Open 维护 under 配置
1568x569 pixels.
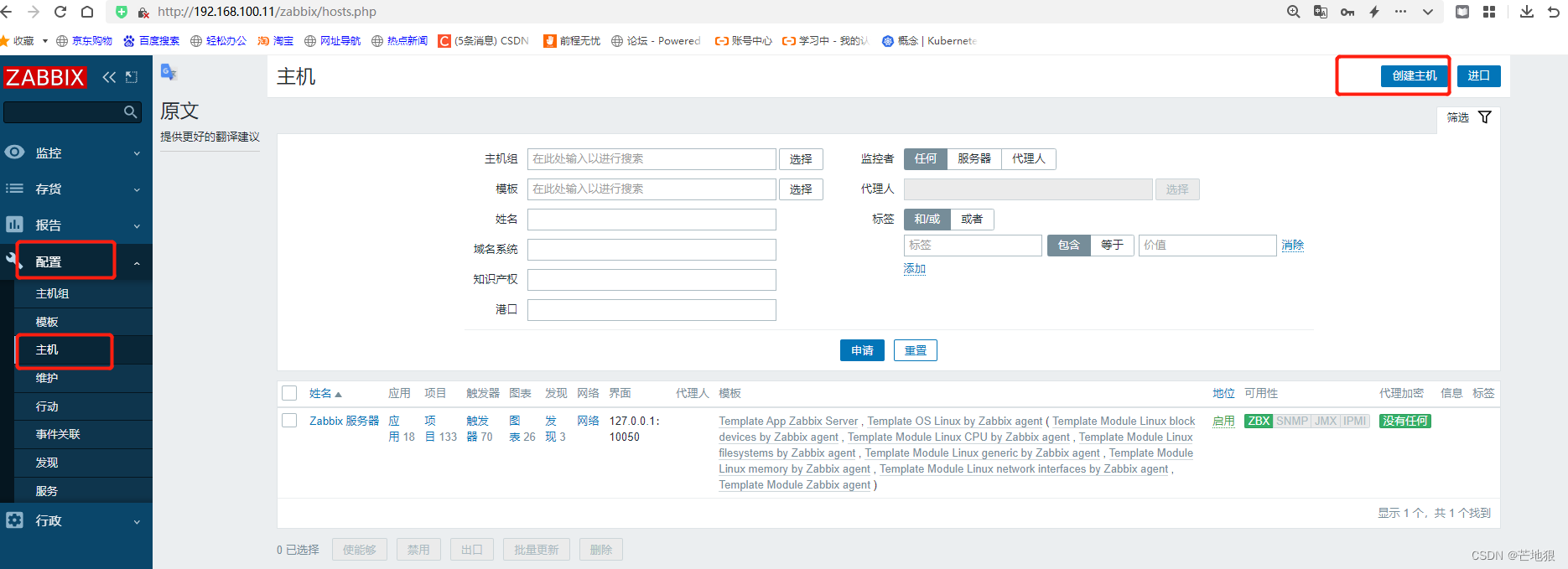point(83,378)
